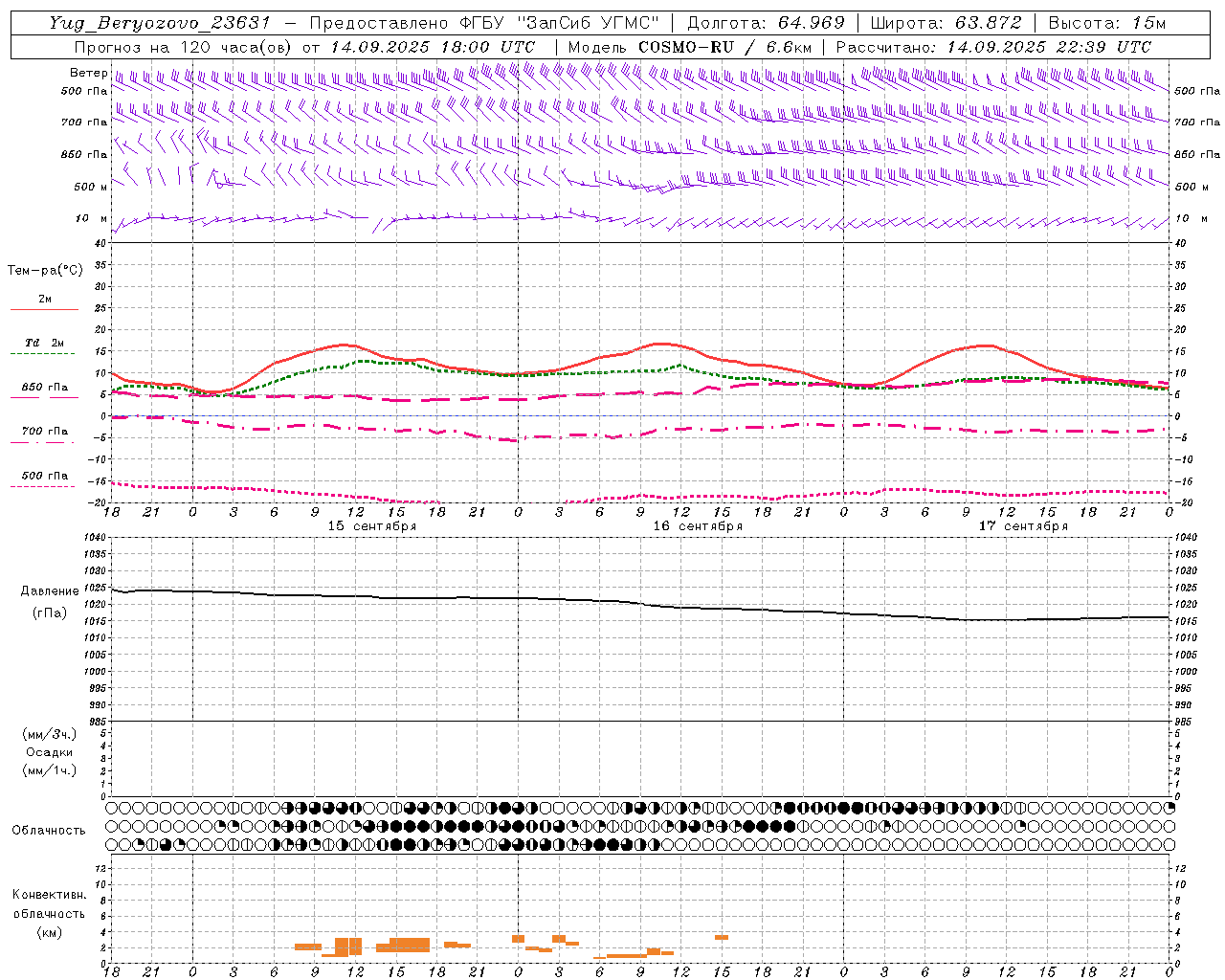1225x980 pixels.
Task: Click '850 гПа' label in temperature legend
Action: click(44, 388)
